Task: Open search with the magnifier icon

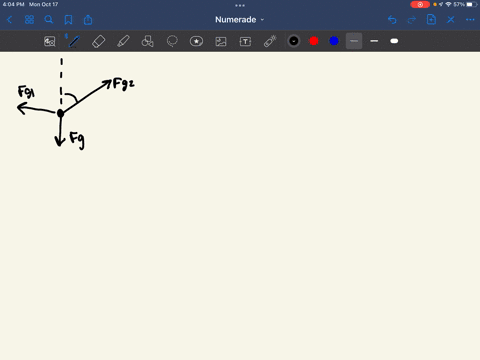Action: pos(49,20)
